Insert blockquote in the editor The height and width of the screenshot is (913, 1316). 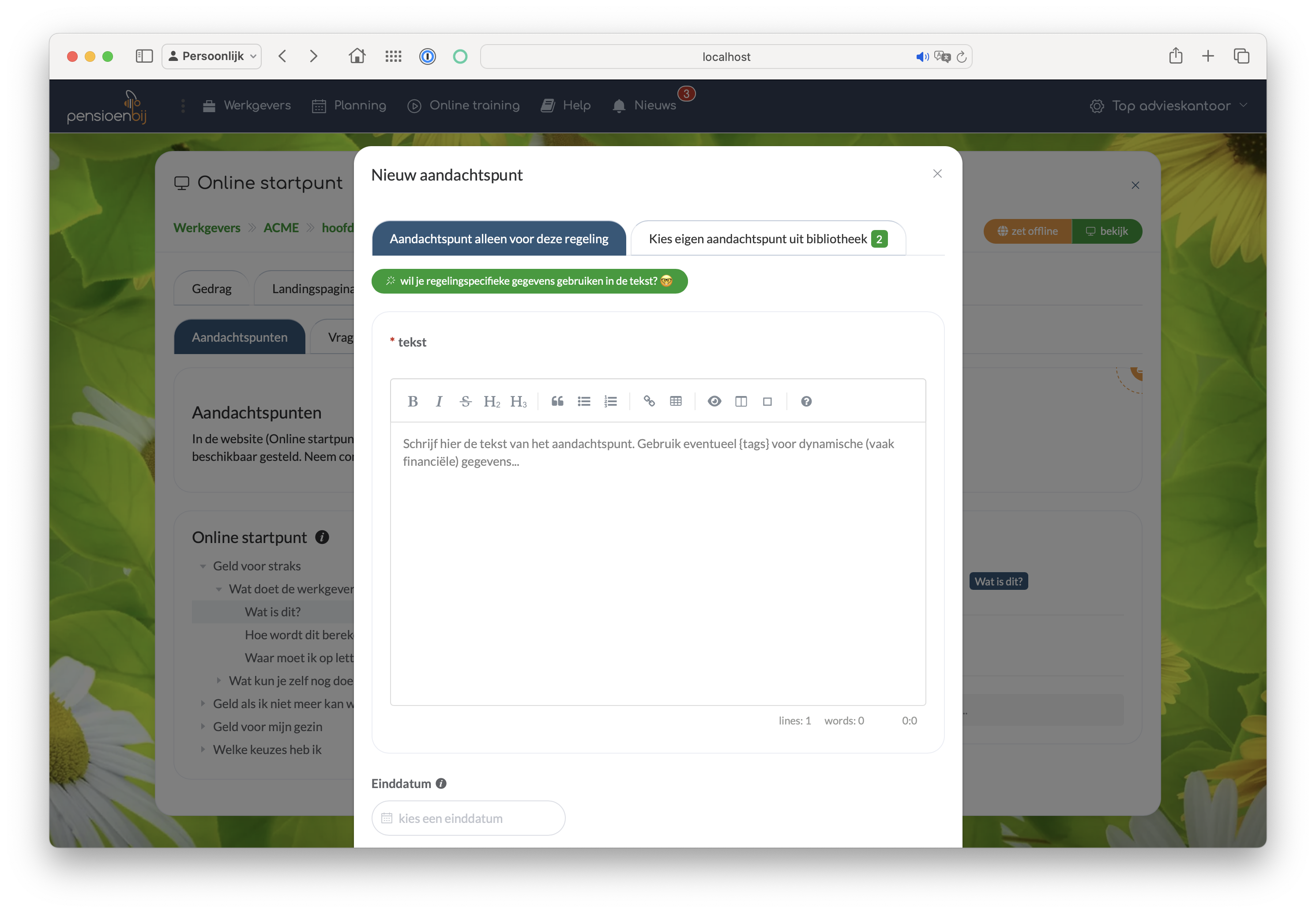click(557, 402)
